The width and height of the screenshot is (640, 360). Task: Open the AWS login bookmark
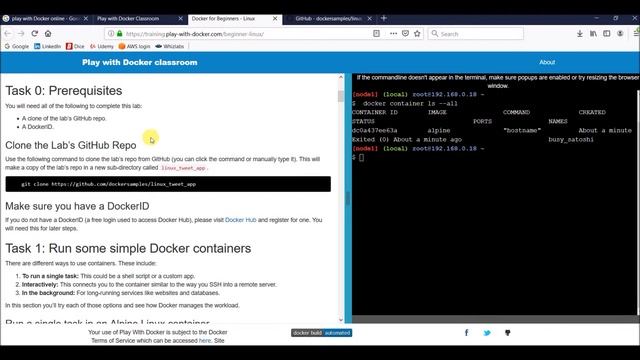coord(134,47)
